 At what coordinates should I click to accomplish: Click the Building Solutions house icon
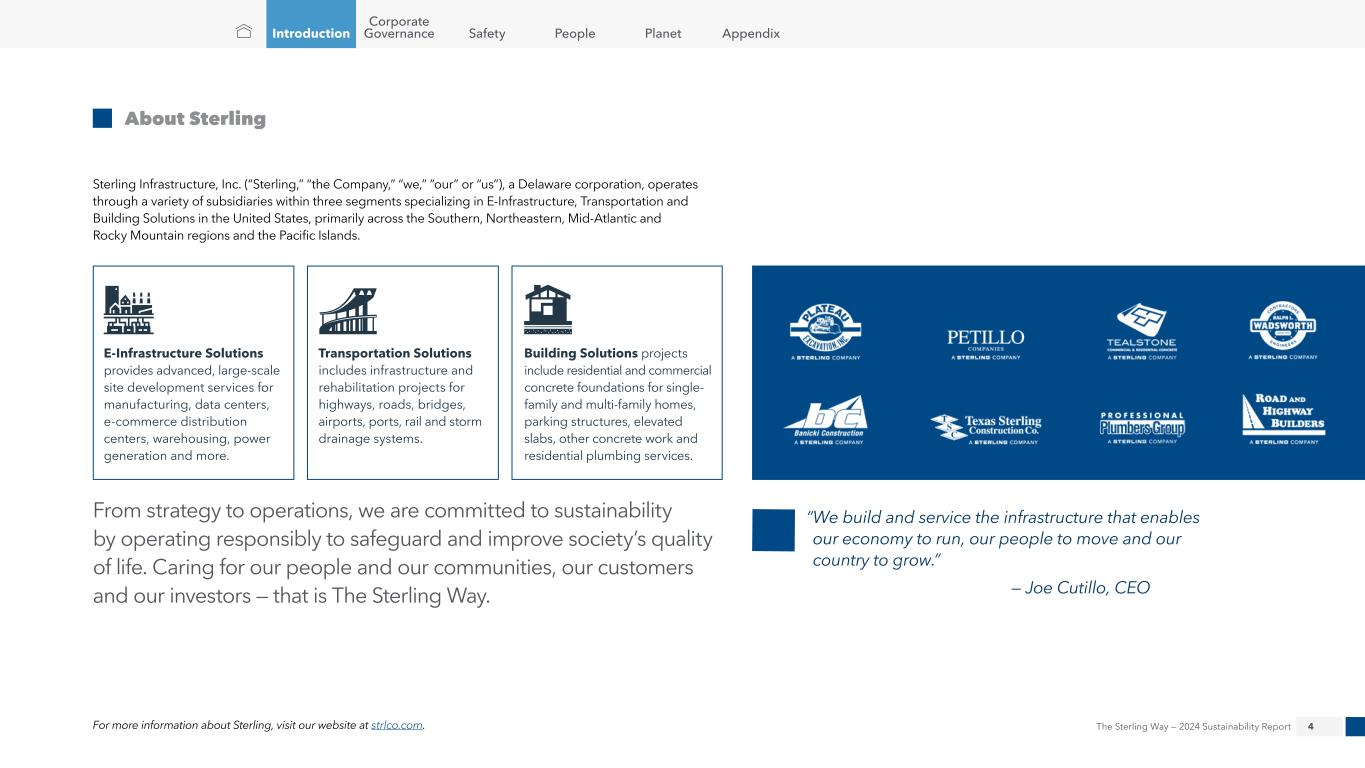pyautogui.click(x=548, y=309)
